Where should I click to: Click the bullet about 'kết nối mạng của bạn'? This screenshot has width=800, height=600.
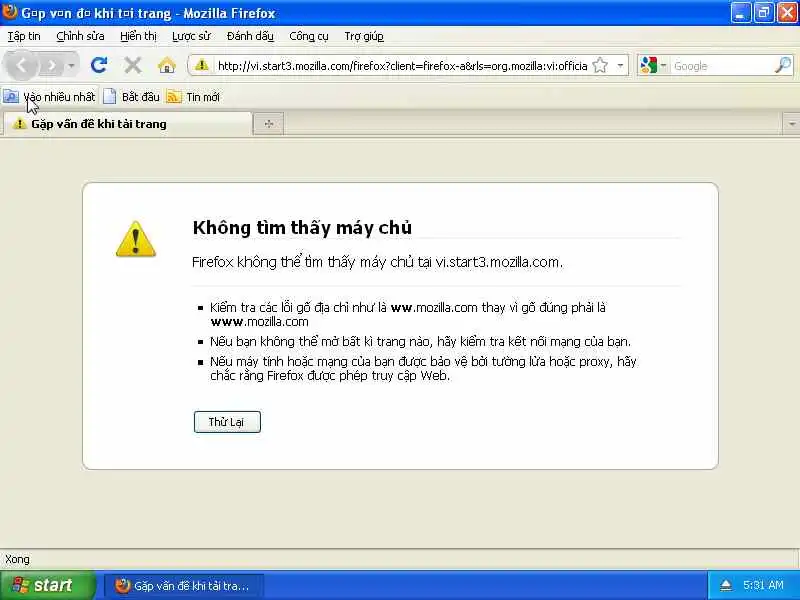tap(420, 341)
